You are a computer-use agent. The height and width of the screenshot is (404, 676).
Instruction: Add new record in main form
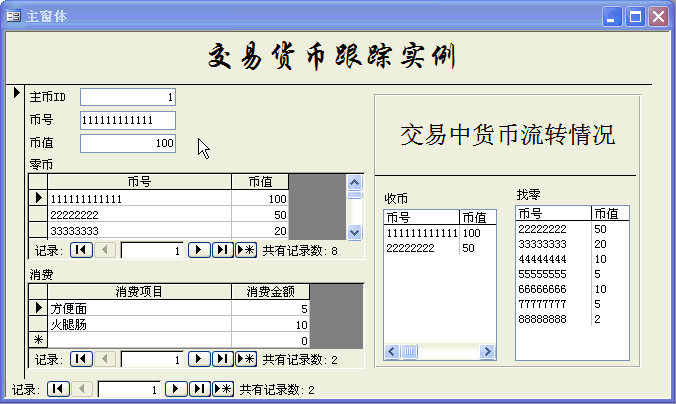pos(223,389)
